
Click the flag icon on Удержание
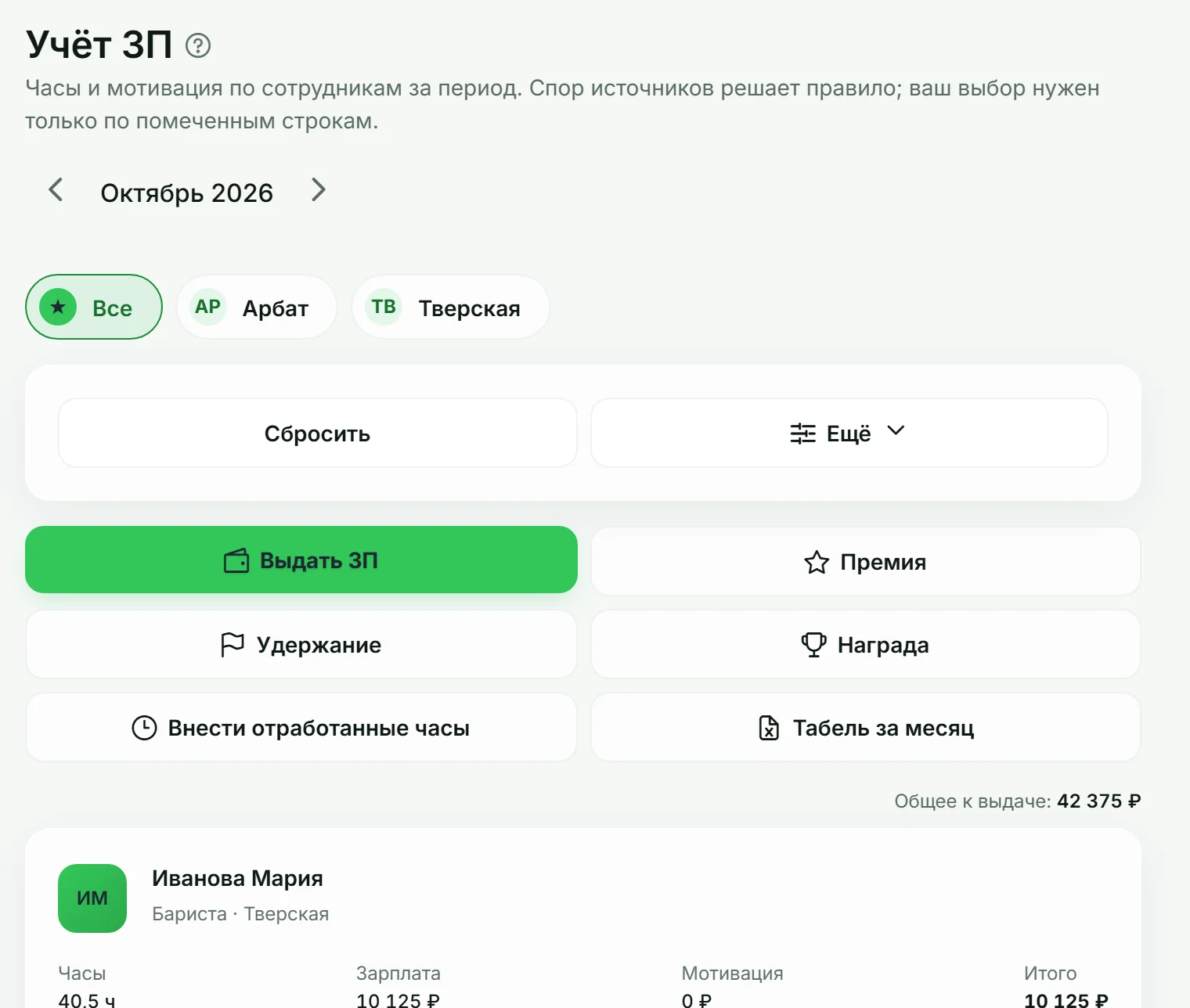(x=233, y=645)
